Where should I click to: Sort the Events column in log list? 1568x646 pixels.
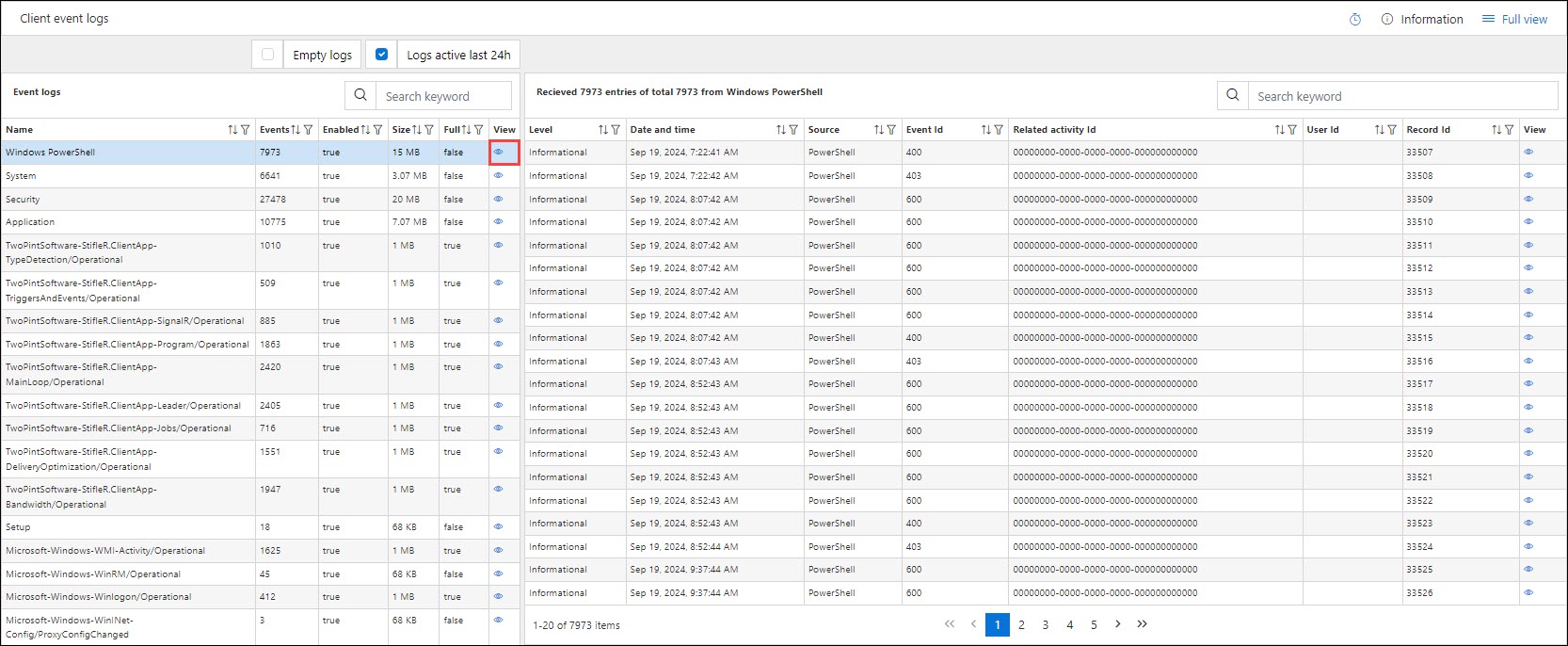296,130
